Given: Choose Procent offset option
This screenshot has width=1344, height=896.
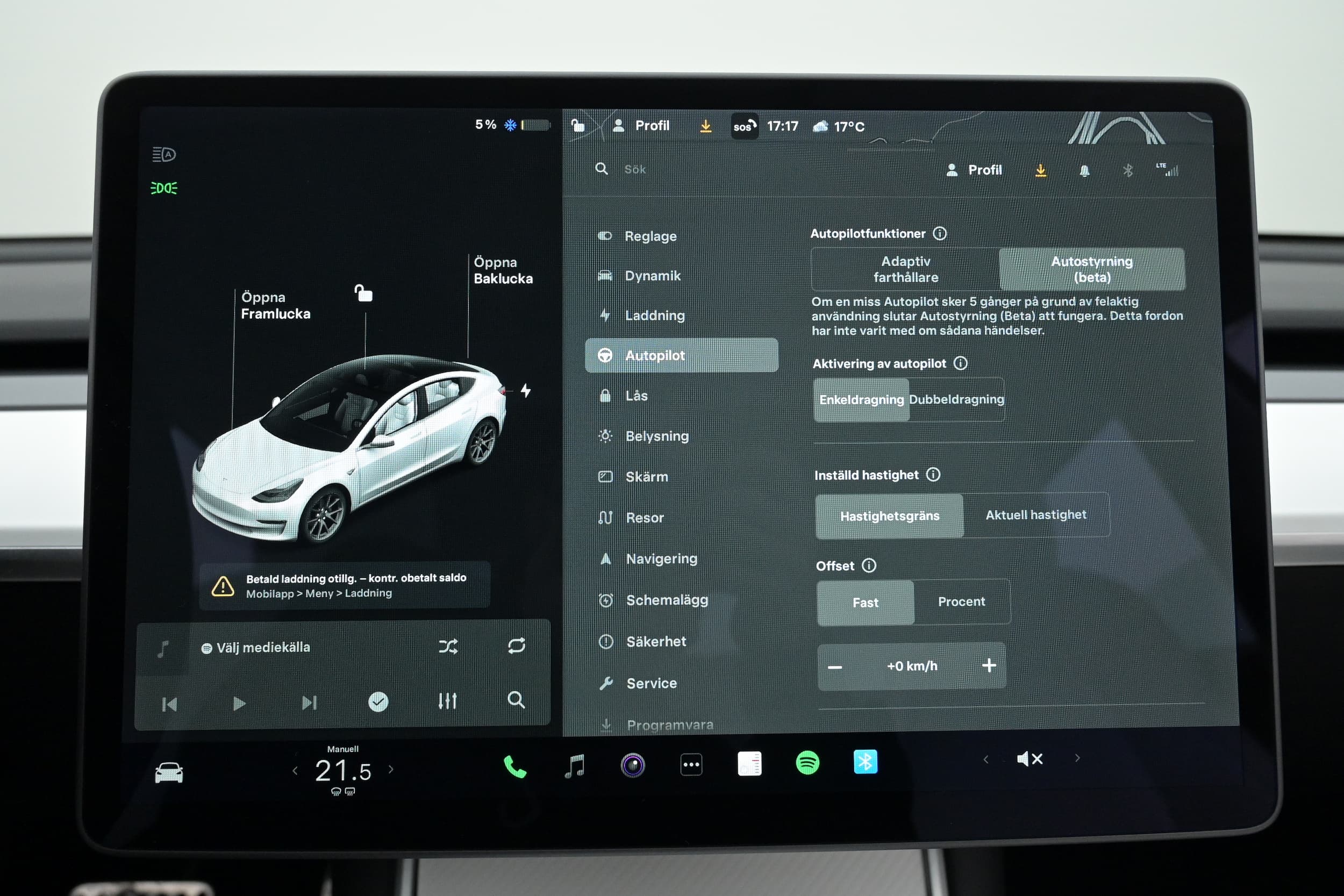Looking at the screenshot, I should [961, 601].
